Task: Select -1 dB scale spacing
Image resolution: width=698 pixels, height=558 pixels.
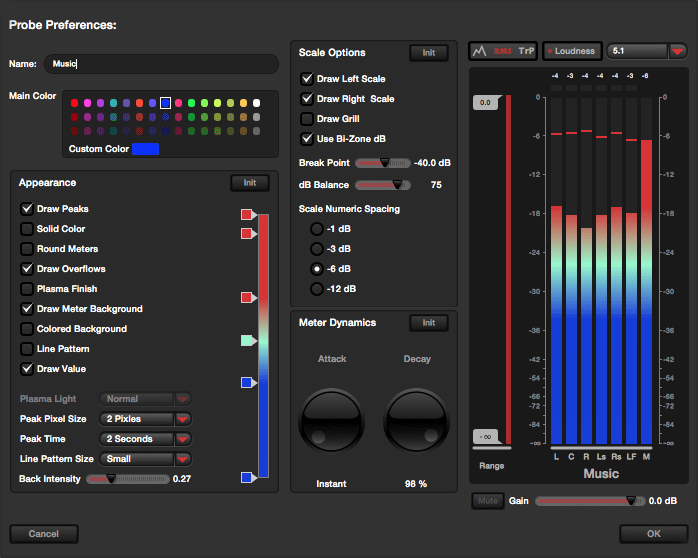Action: tap(317, 229)
